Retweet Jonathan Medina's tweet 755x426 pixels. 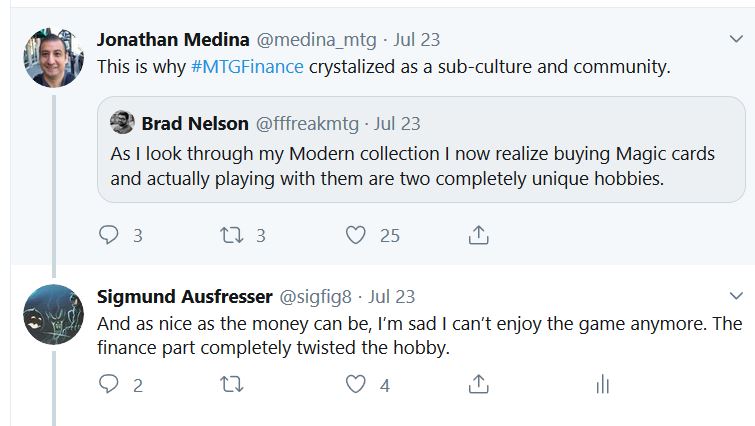pos(231,235)
